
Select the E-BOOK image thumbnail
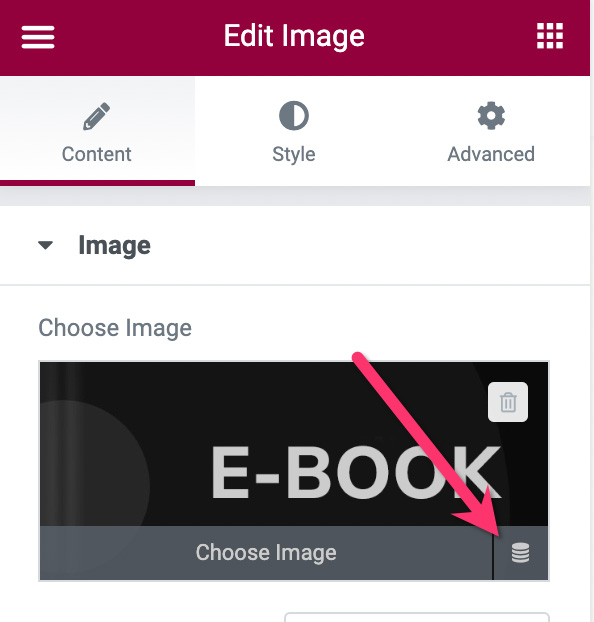tap(294, 444)
